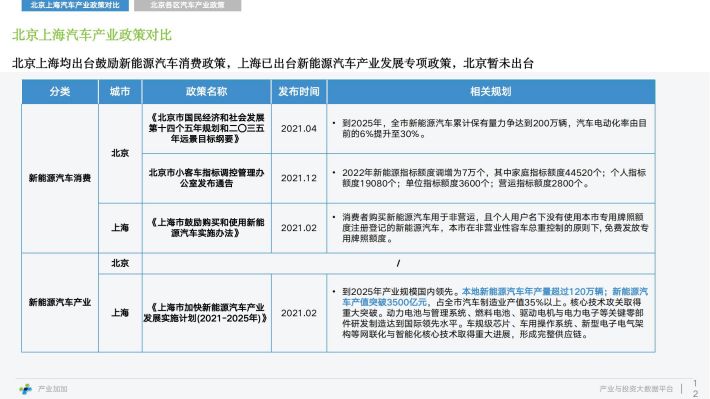Screen dimensions: 710x399
Task: Click the green title 北京上海汽车产业政策对比
Action: tap(92, 35)
